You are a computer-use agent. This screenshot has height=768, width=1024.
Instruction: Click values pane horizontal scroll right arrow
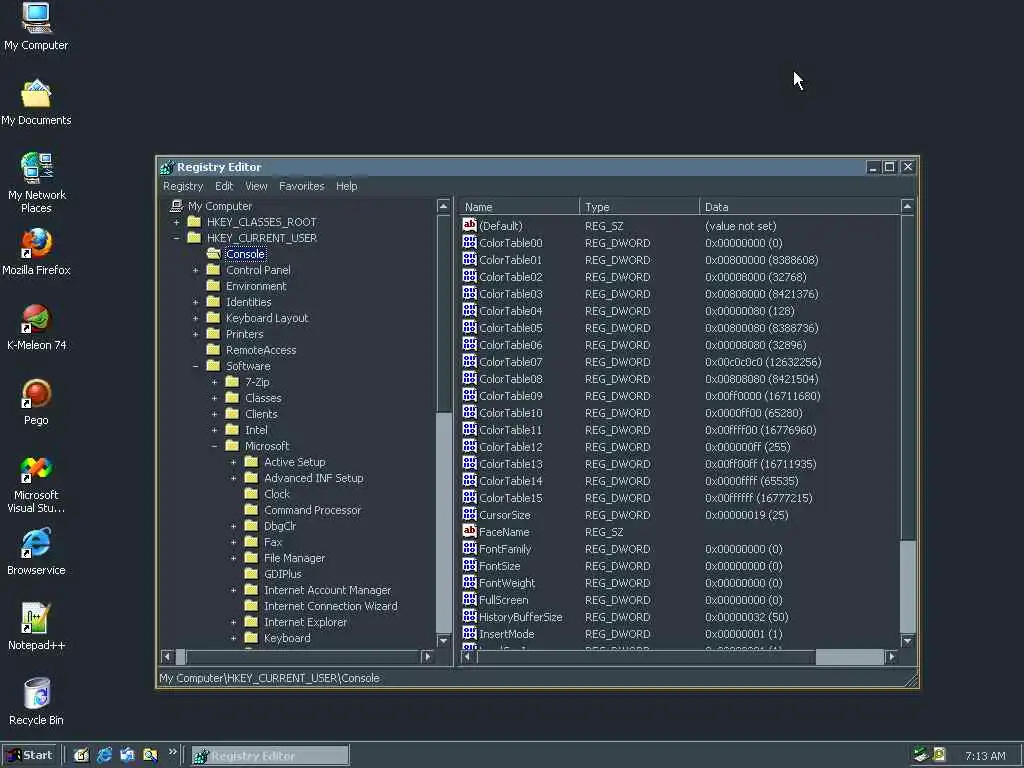891,656
